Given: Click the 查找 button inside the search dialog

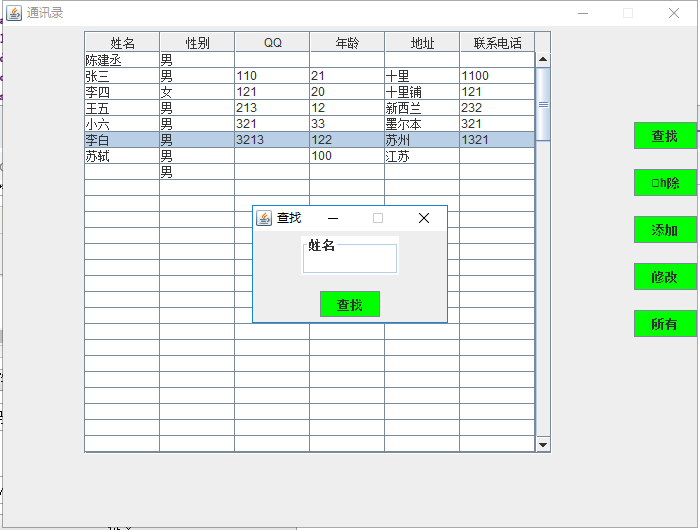Looking at the screenshot, I should pyautogui.click(x=350, y=304).
